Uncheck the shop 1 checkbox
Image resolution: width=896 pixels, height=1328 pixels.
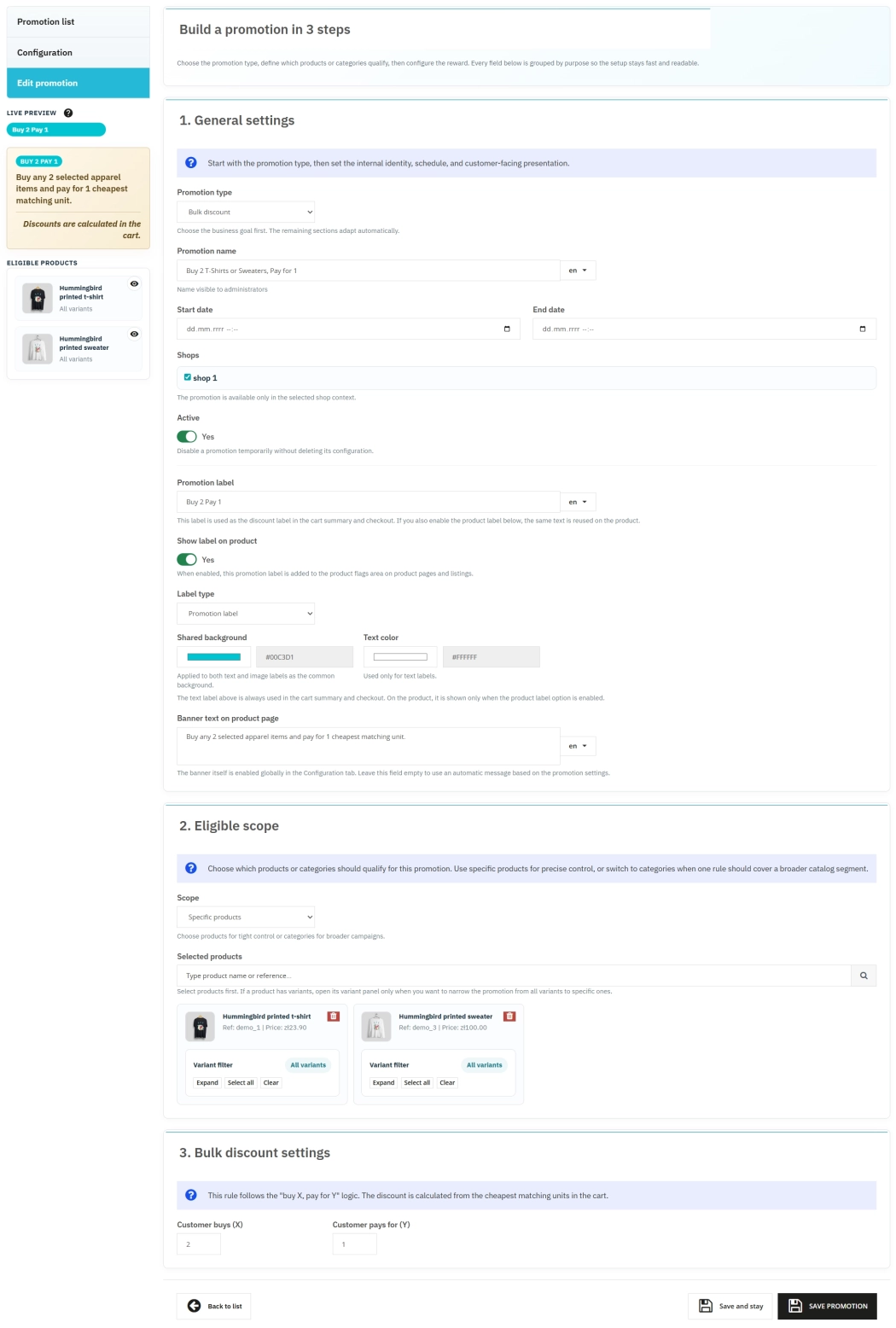tap(187, 377)
